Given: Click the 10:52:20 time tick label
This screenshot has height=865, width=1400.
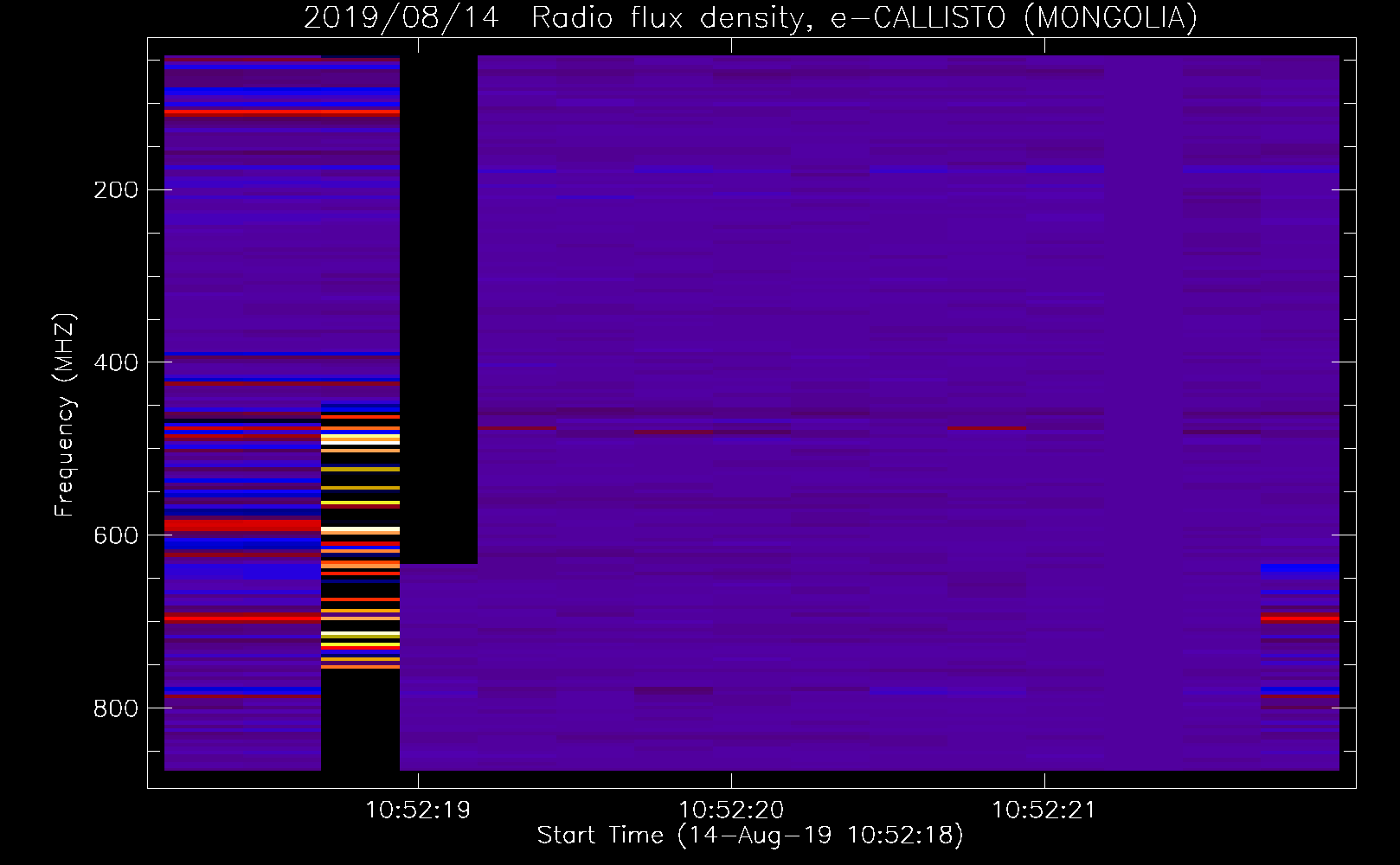Looking at the screenshot, I should point(731,810).
